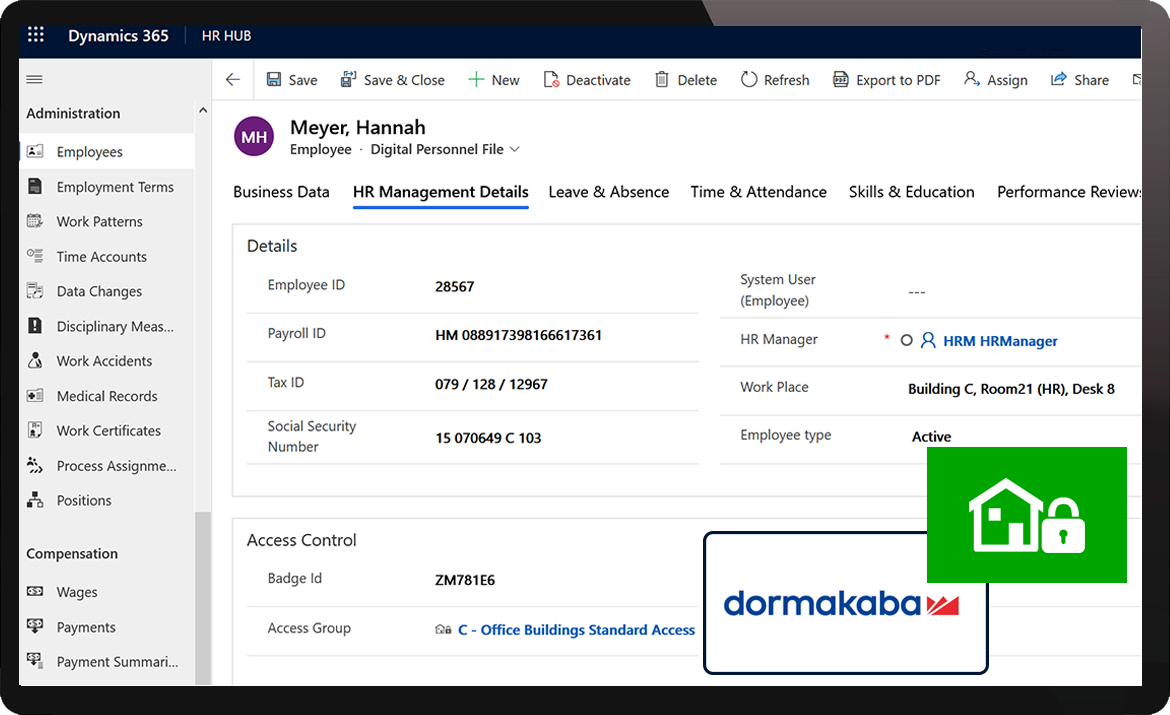Click the HR HUB app name

click(x=226, y=36)
